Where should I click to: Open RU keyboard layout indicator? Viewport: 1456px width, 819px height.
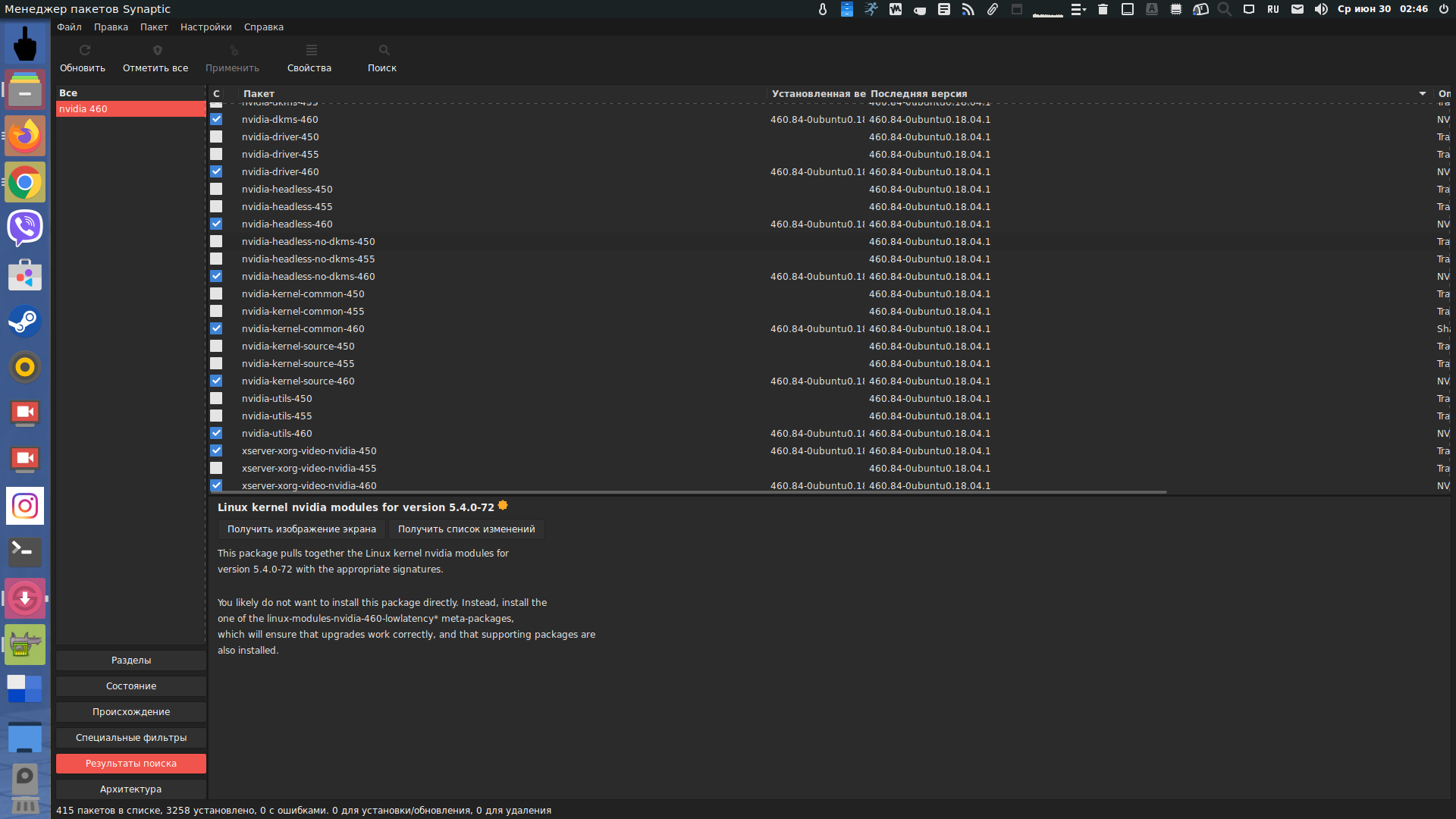point(1273,9)
